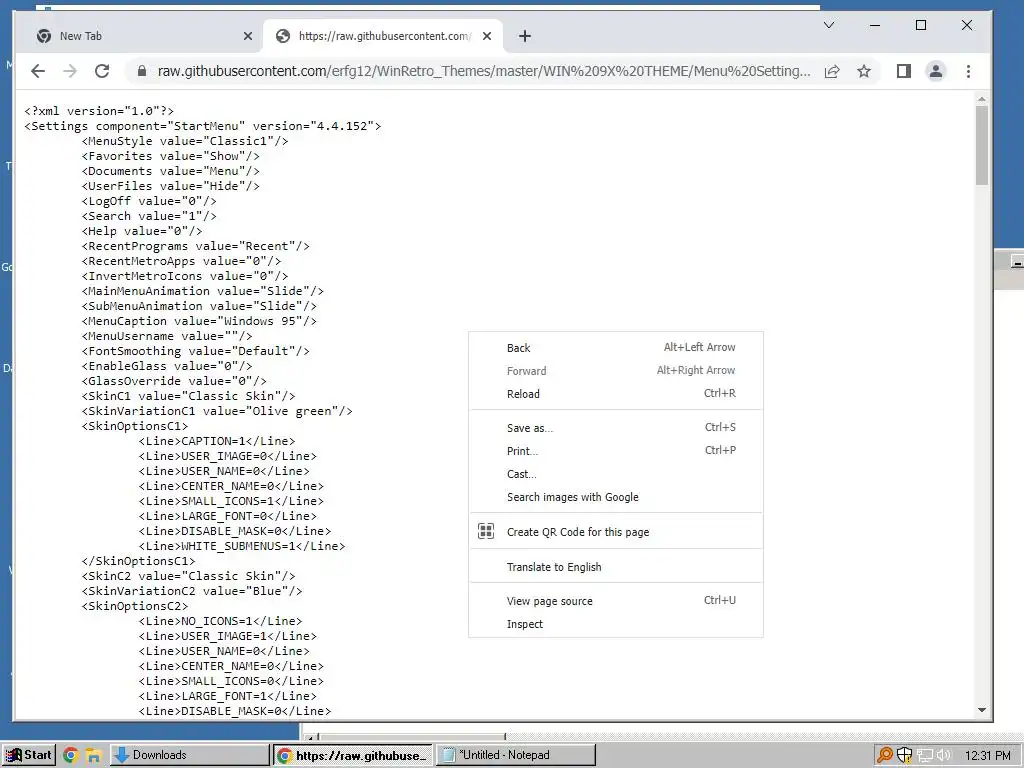Click the scrollbar down arrow

(x=982, y=710)
